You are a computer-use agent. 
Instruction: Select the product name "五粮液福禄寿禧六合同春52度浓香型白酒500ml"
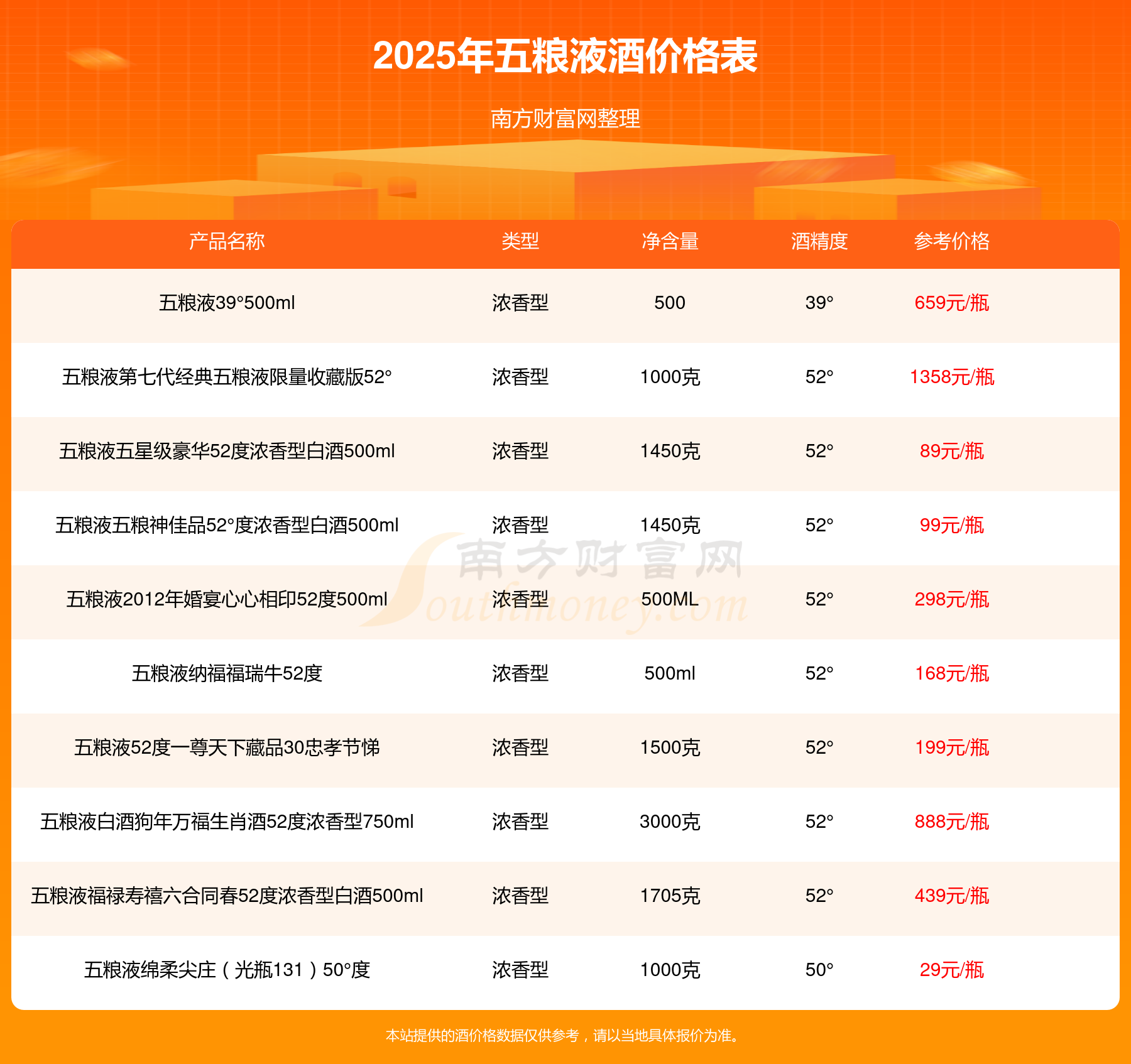coord(227,896)
